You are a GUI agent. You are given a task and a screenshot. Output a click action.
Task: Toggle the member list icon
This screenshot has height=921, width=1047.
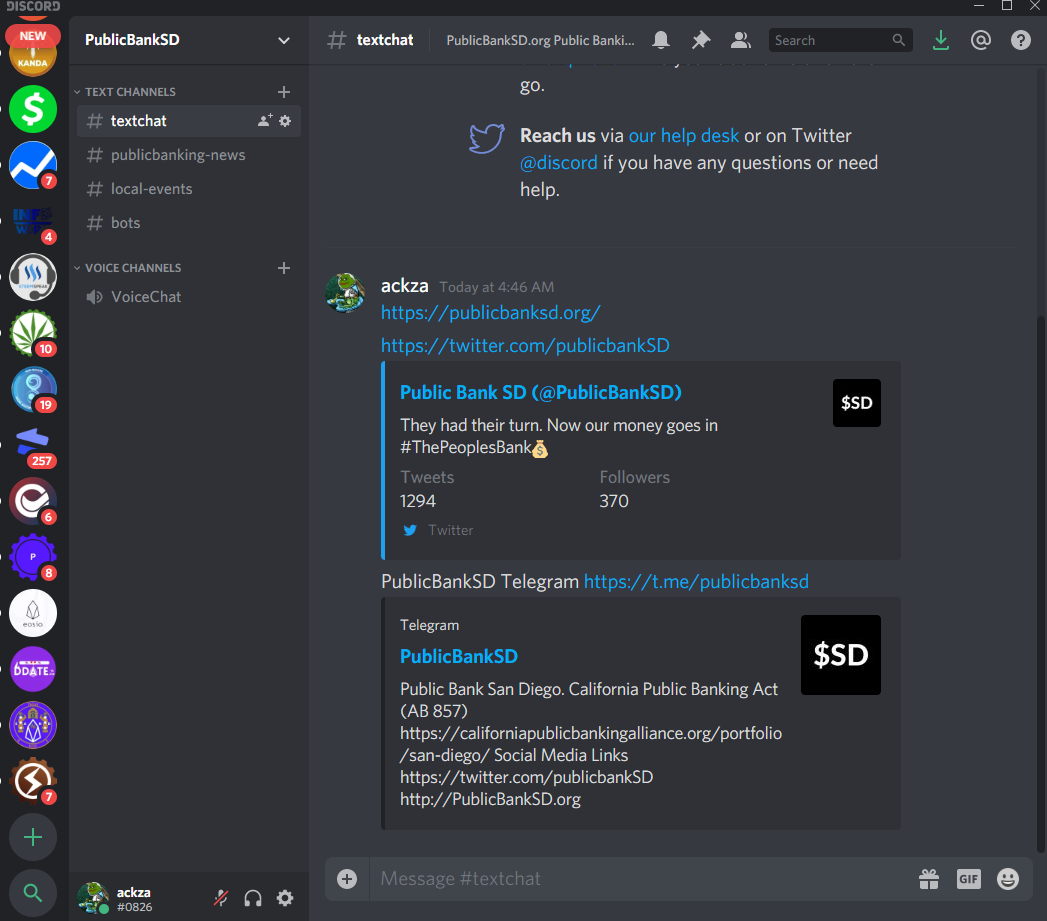741,40
